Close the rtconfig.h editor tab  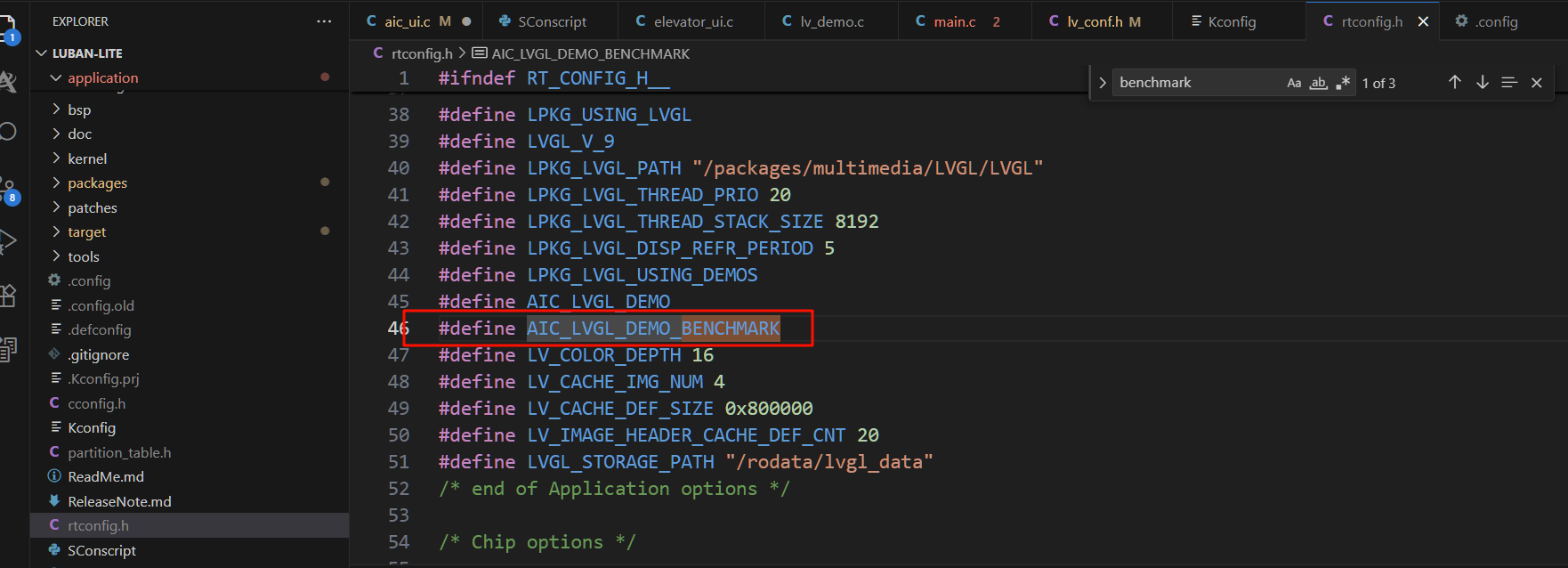tap(1424, 21)
